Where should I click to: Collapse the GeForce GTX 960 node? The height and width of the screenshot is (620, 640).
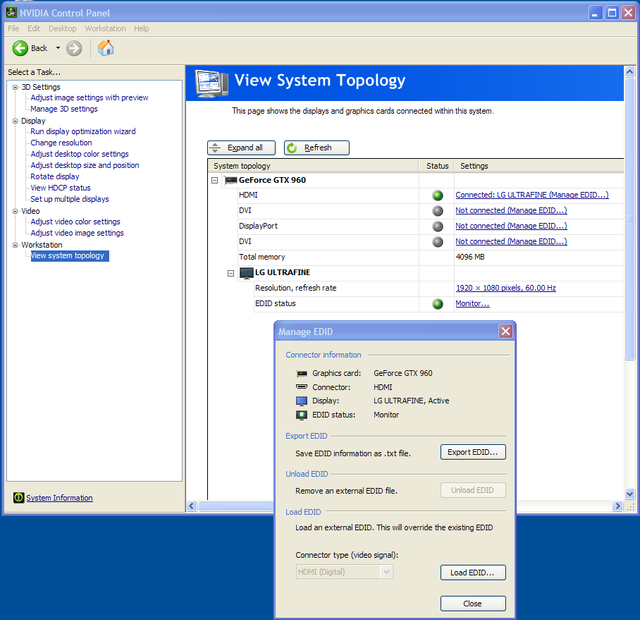pyautogui.click(x=215, y=180)
